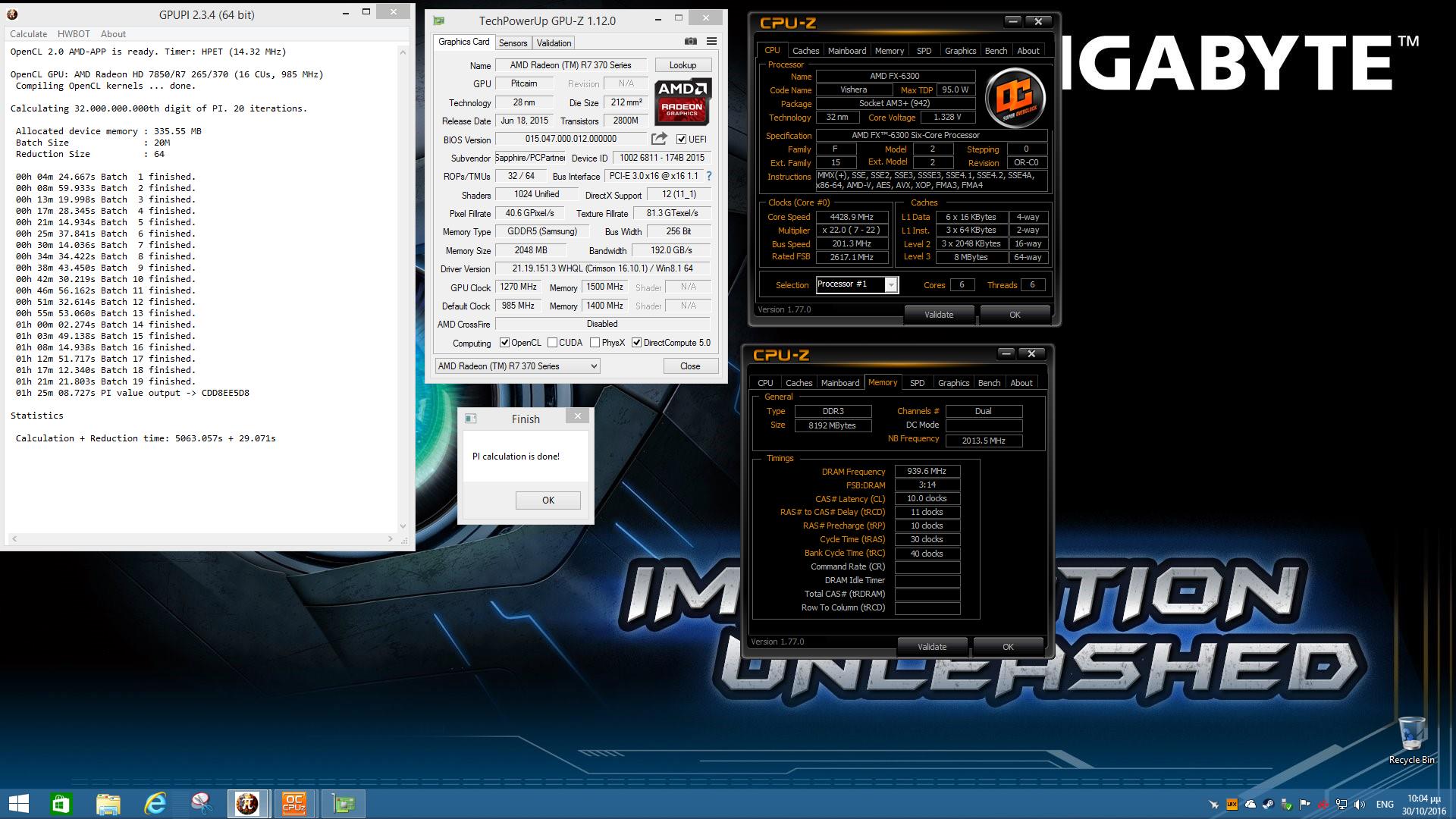Viewport: 1456px width, 819px height.
Task: Click the GPU-Z Name field 'AMD Radeon (TM) R7 370 Series'
Action: click(x=570, y=65)
